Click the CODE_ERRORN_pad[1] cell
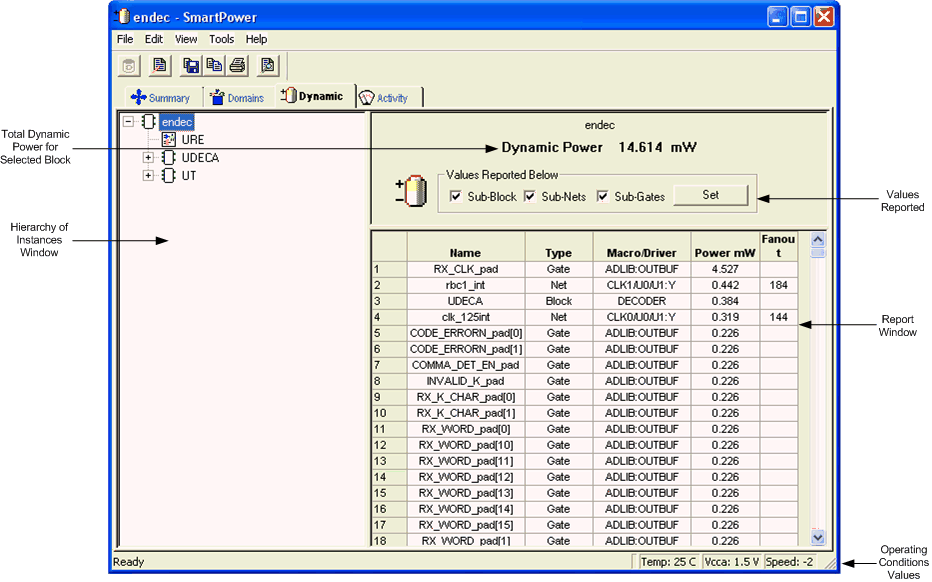This screenshot has width=932, height=582. 466,350
